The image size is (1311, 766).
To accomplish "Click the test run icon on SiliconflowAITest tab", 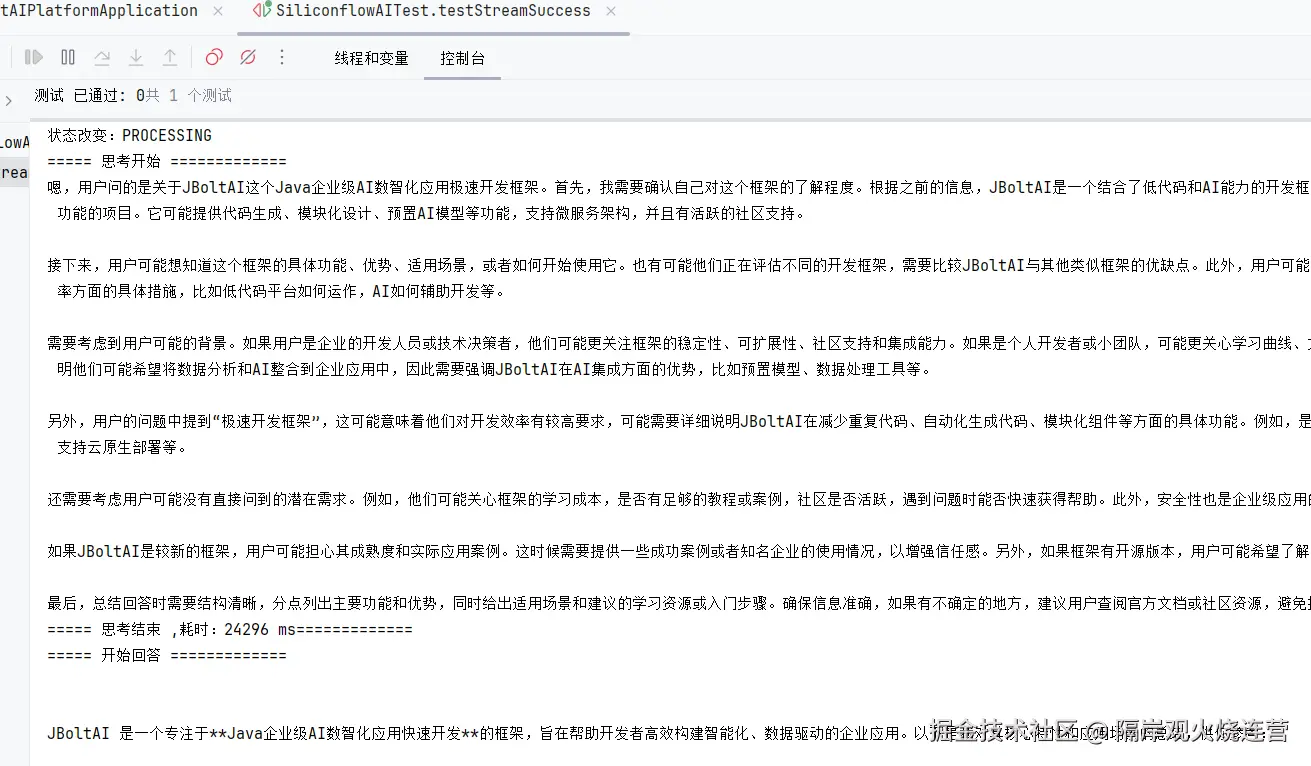I will 262,11.
